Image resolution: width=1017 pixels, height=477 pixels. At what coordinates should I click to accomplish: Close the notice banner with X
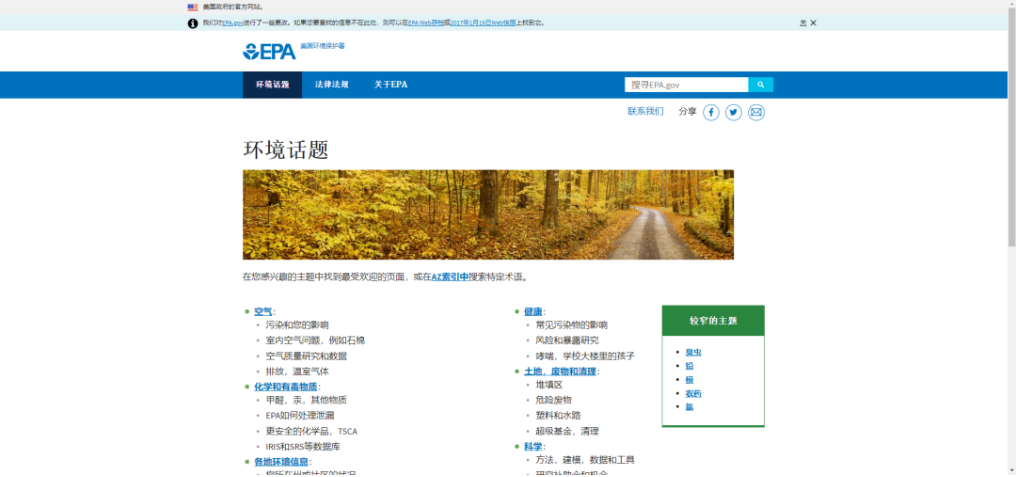coord(813,23)
